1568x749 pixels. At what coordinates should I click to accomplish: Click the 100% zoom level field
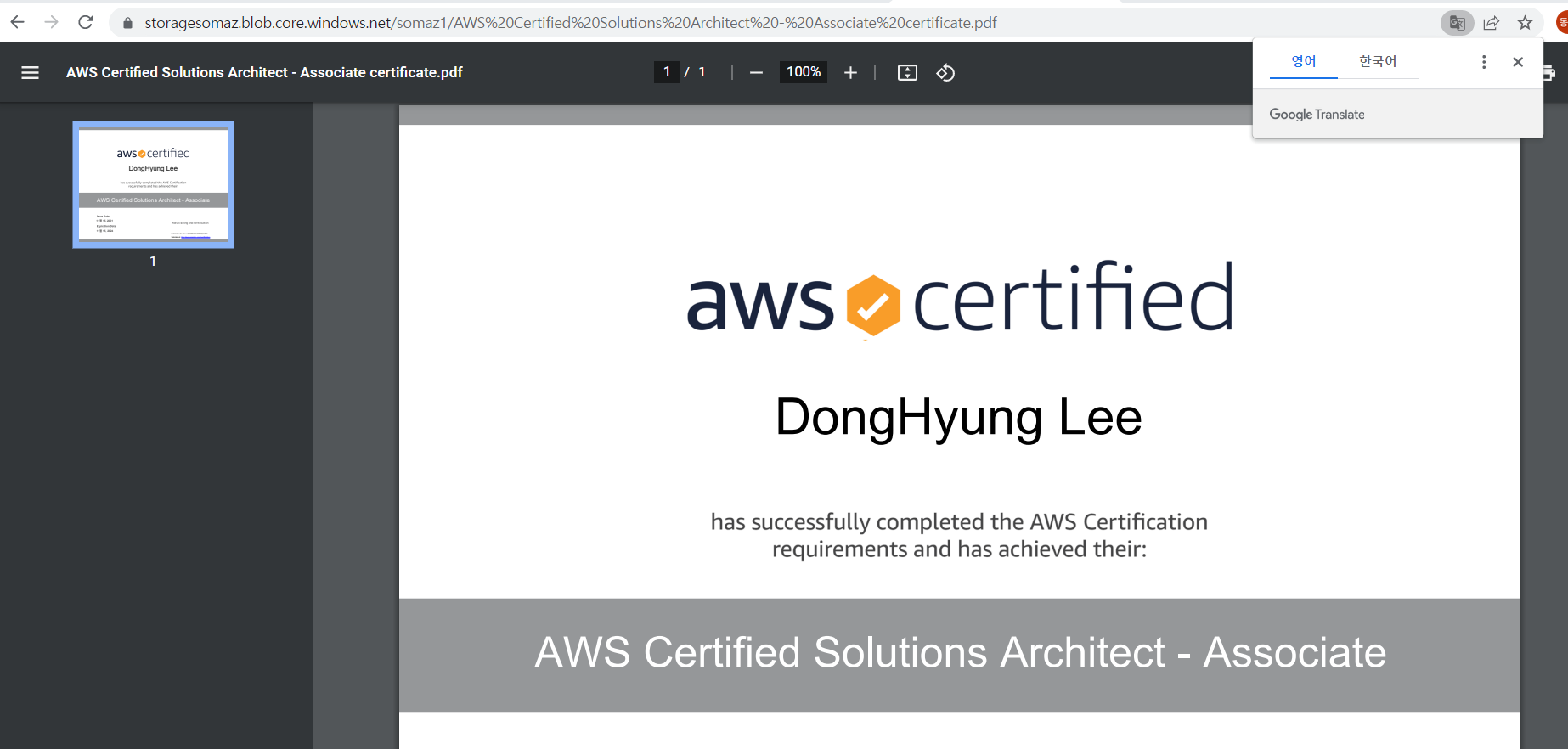coord(804,72)
